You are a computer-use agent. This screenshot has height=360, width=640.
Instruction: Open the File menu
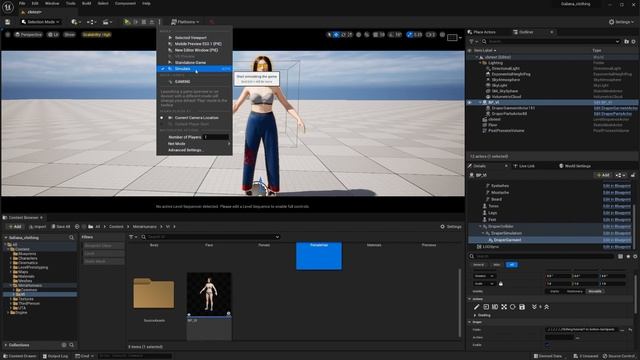point(22,3)
